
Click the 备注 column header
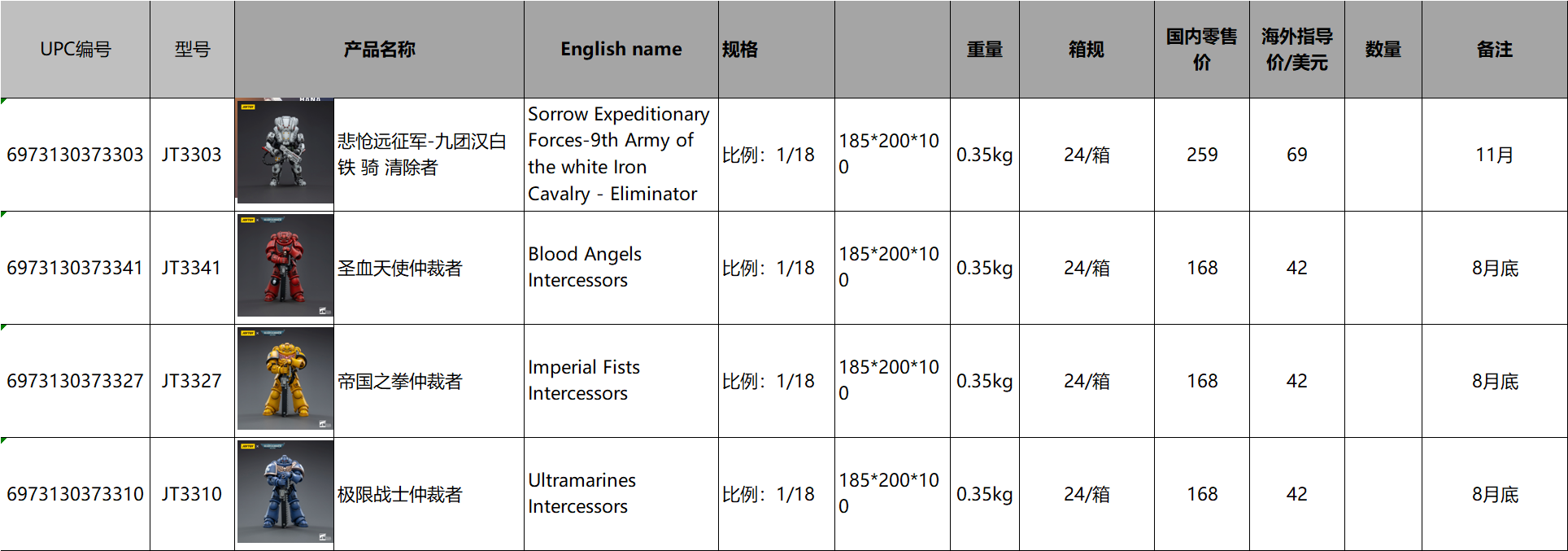pyautogui.click(x=1494, y=50)
